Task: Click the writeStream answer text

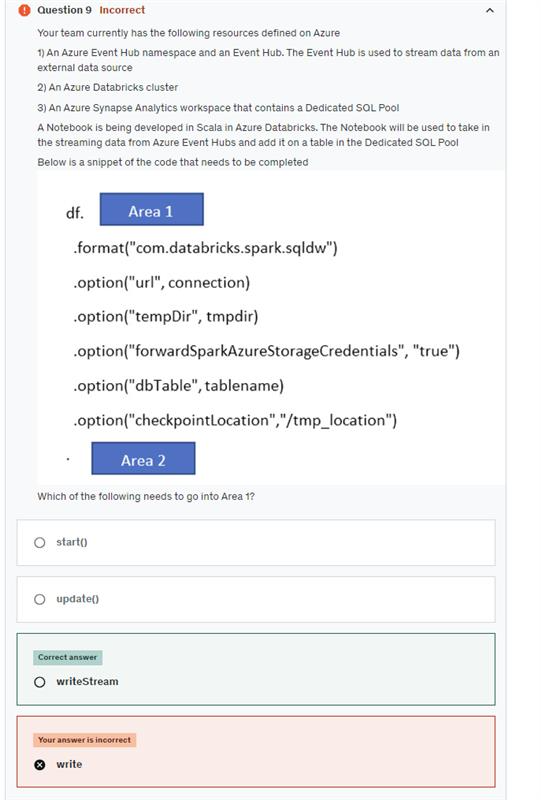Action: pyautogui.click(x=87, y=682)
